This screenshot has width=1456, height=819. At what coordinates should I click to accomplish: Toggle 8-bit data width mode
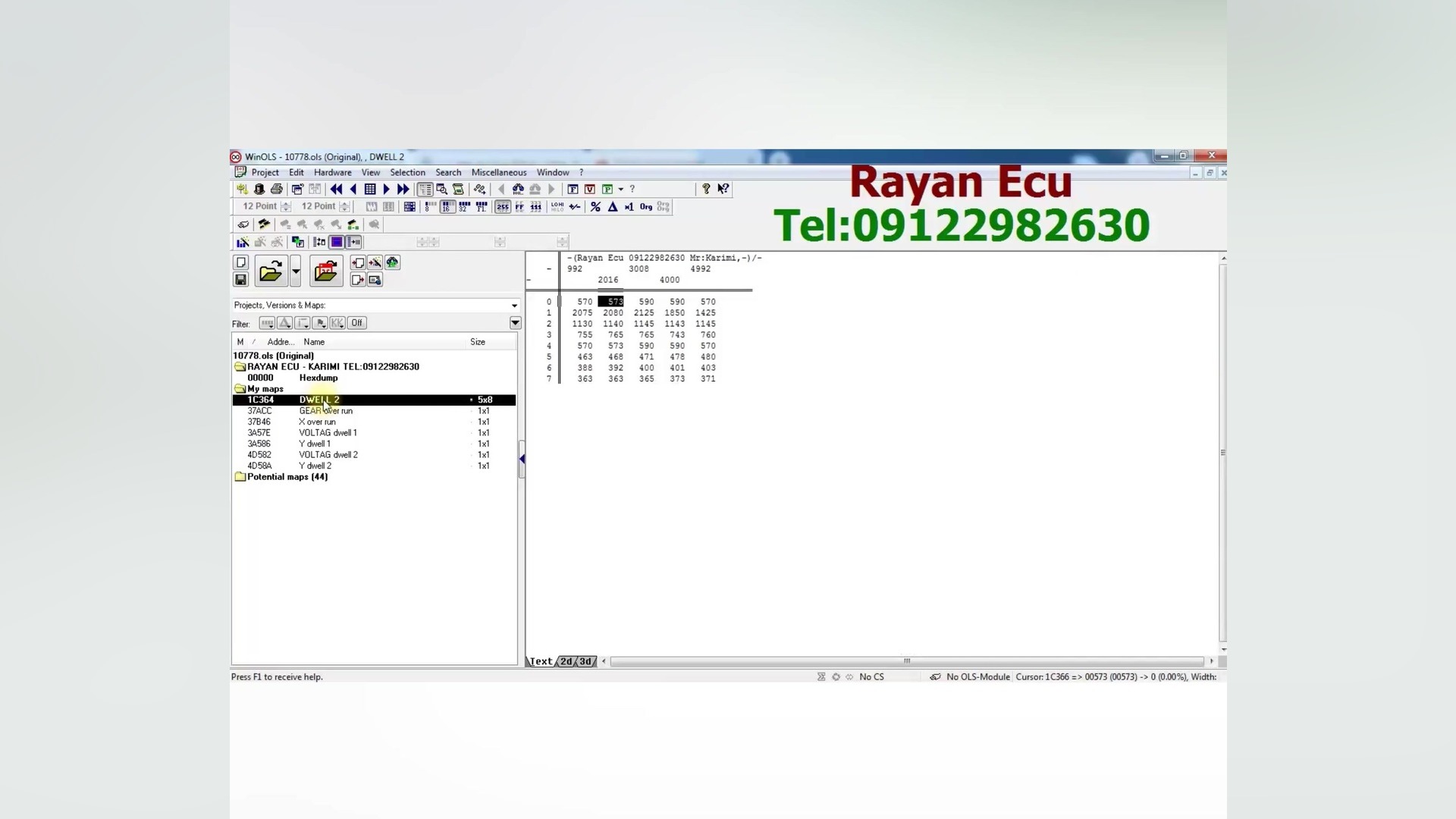click(x=430, y=206)
